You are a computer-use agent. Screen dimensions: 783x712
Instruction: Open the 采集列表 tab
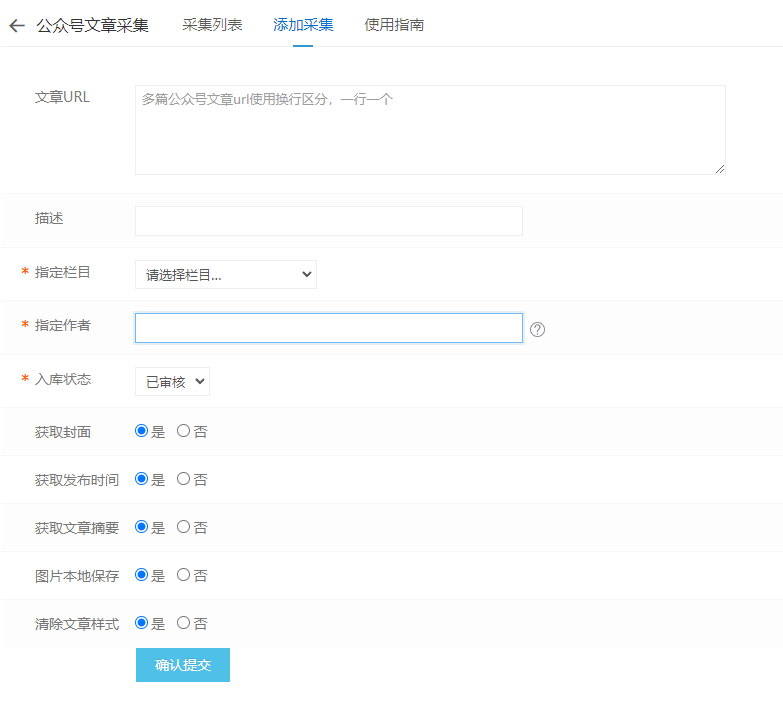point(212,25)
